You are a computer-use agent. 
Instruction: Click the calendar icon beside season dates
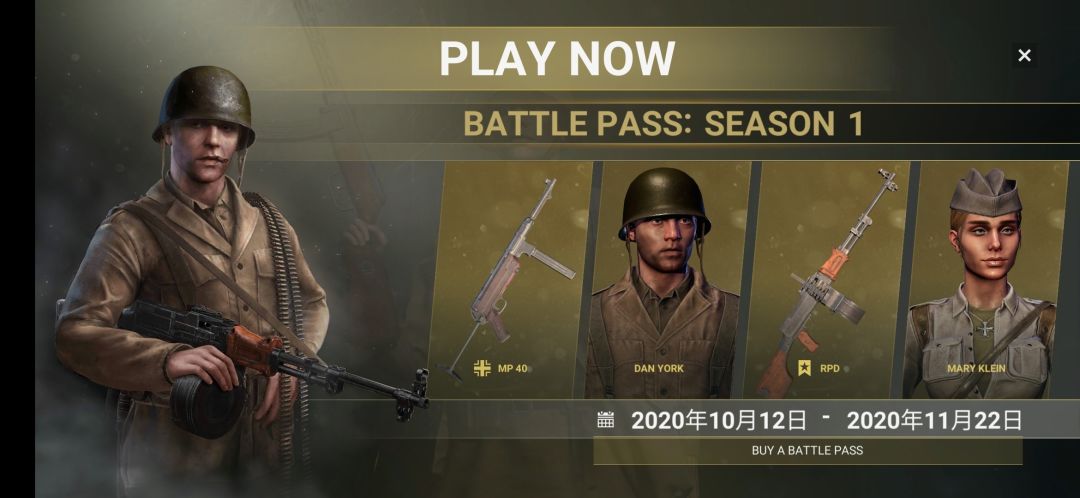605,419
